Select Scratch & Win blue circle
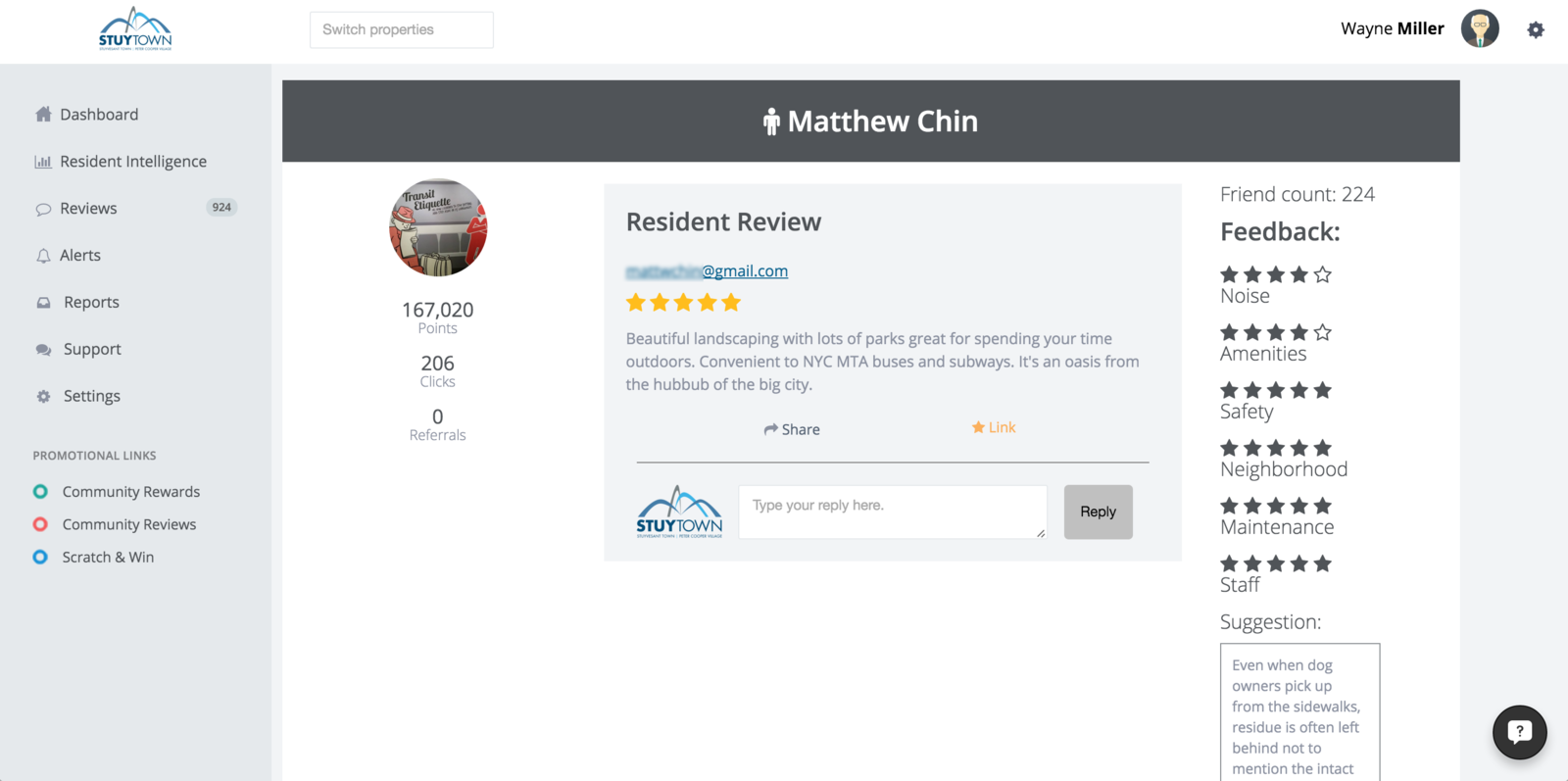 click(40, 557)
